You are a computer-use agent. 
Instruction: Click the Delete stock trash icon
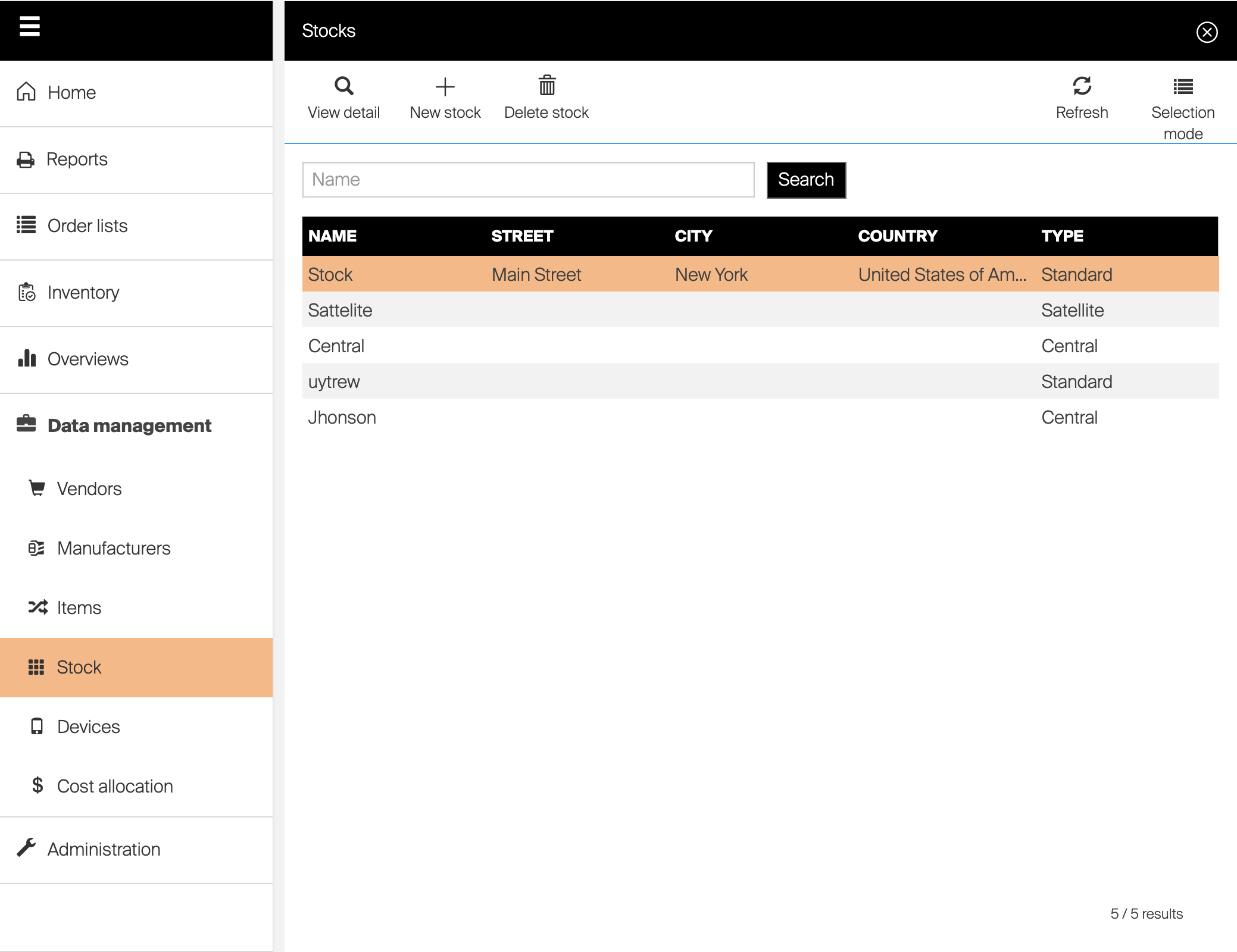click(546, 86)
